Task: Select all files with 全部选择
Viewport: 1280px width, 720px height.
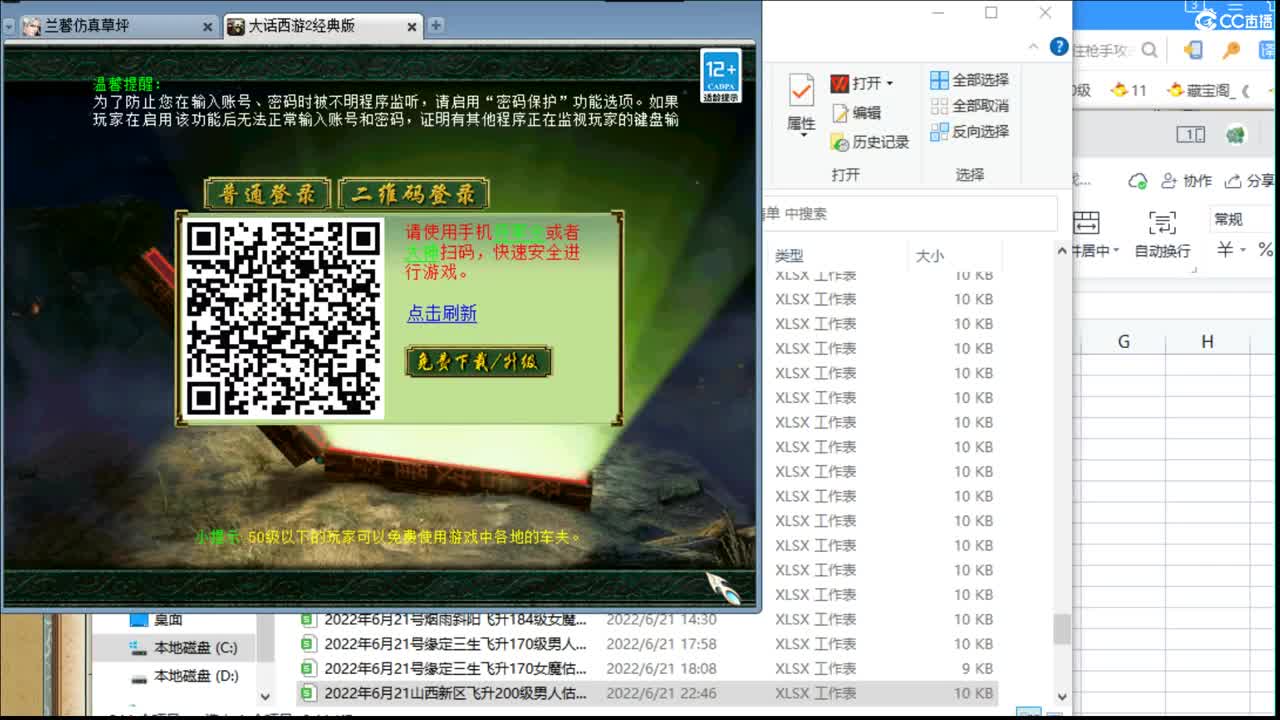Action: pos(969,80)
